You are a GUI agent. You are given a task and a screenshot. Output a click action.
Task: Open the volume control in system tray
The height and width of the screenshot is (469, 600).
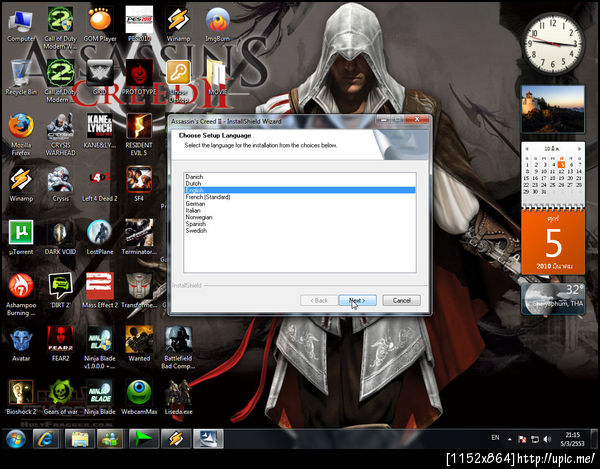pos(547,439)
